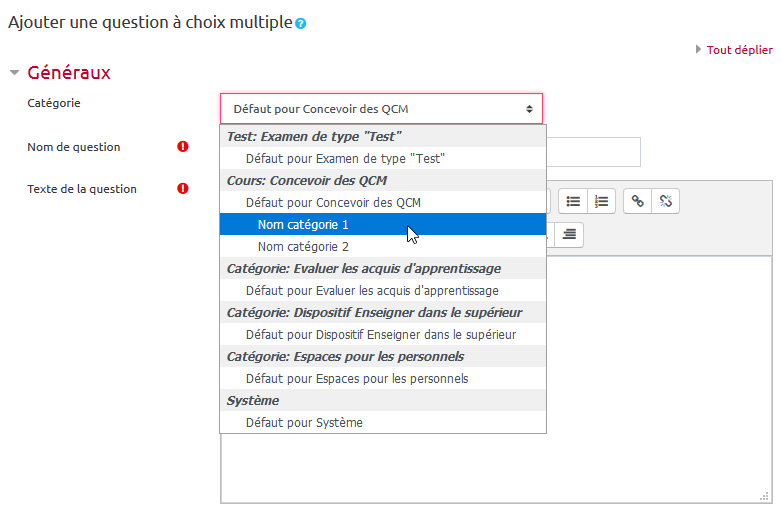
Task: Select Défaut pour Evaluer les acquis d'apprentissage
Action: click(372, 290)
